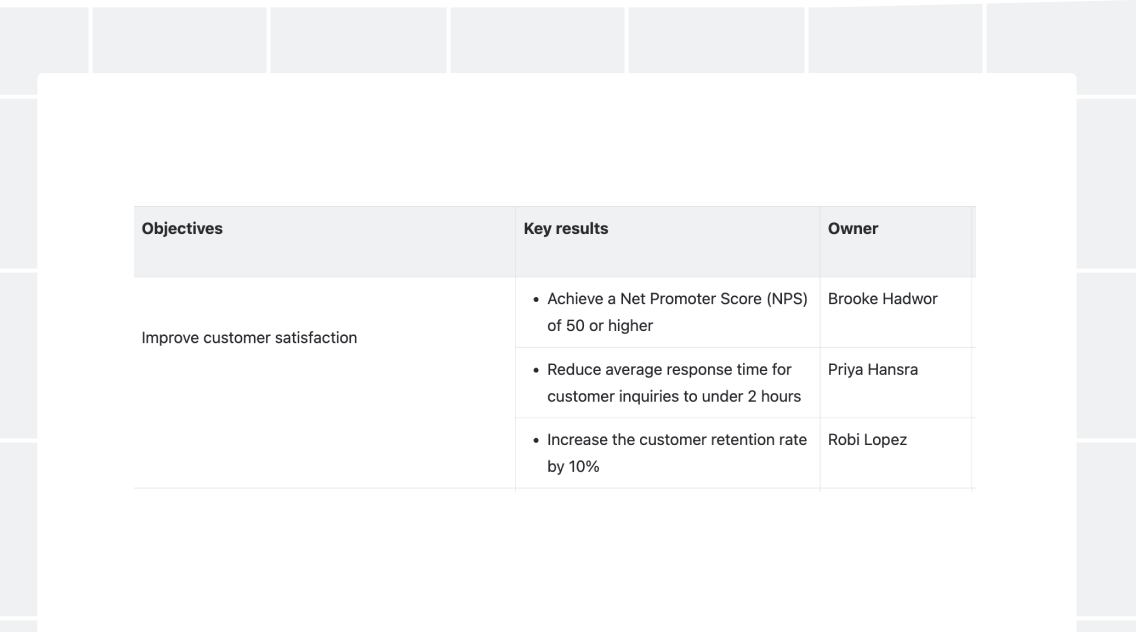1136x632 pixels.
Task: Click the gray background tile at the top-left corner
Action: [43, 40]
